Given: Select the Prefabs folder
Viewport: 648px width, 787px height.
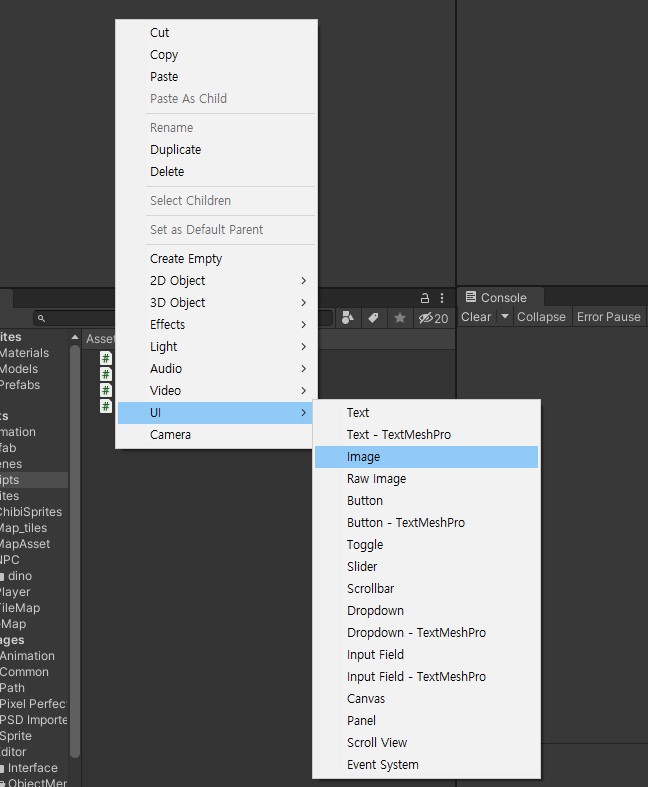Looking at the screenshot, I should 20,385.
